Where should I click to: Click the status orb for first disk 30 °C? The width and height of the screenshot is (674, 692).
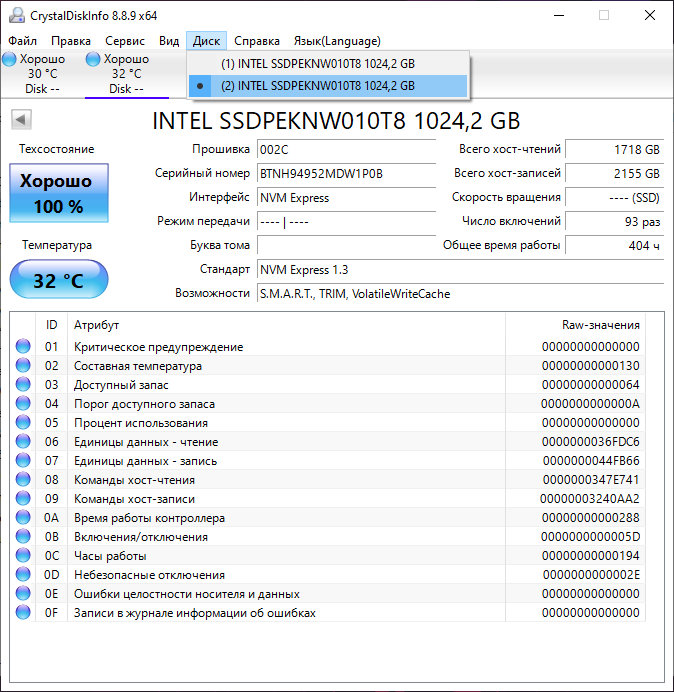click(9, 59)
